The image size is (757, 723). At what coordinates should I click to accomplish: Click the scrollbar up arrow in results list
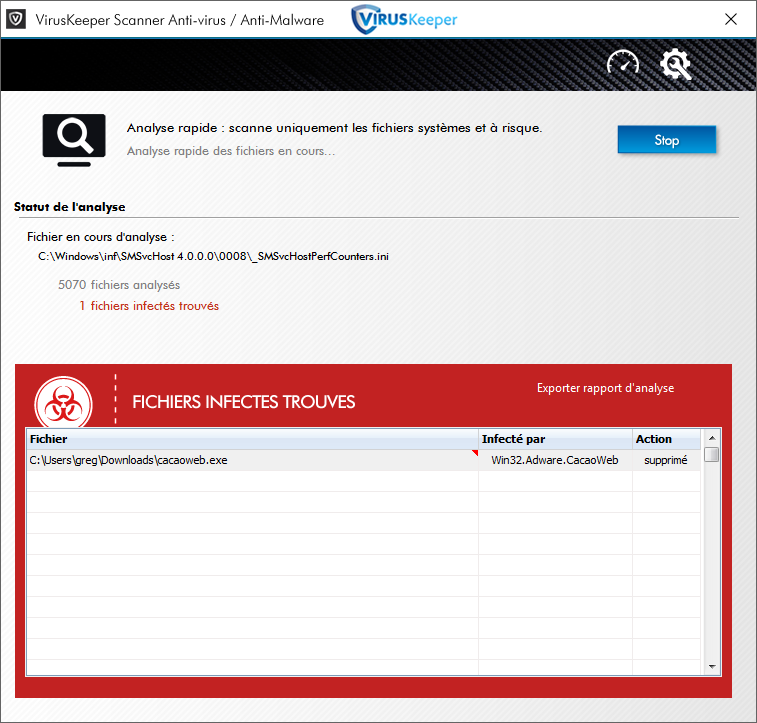click(712, 438)
